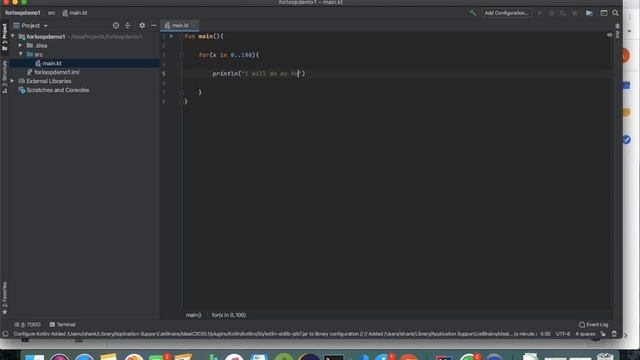
Task: Open the Project Structure toolbar icon
Action: [x=589, y=13]
